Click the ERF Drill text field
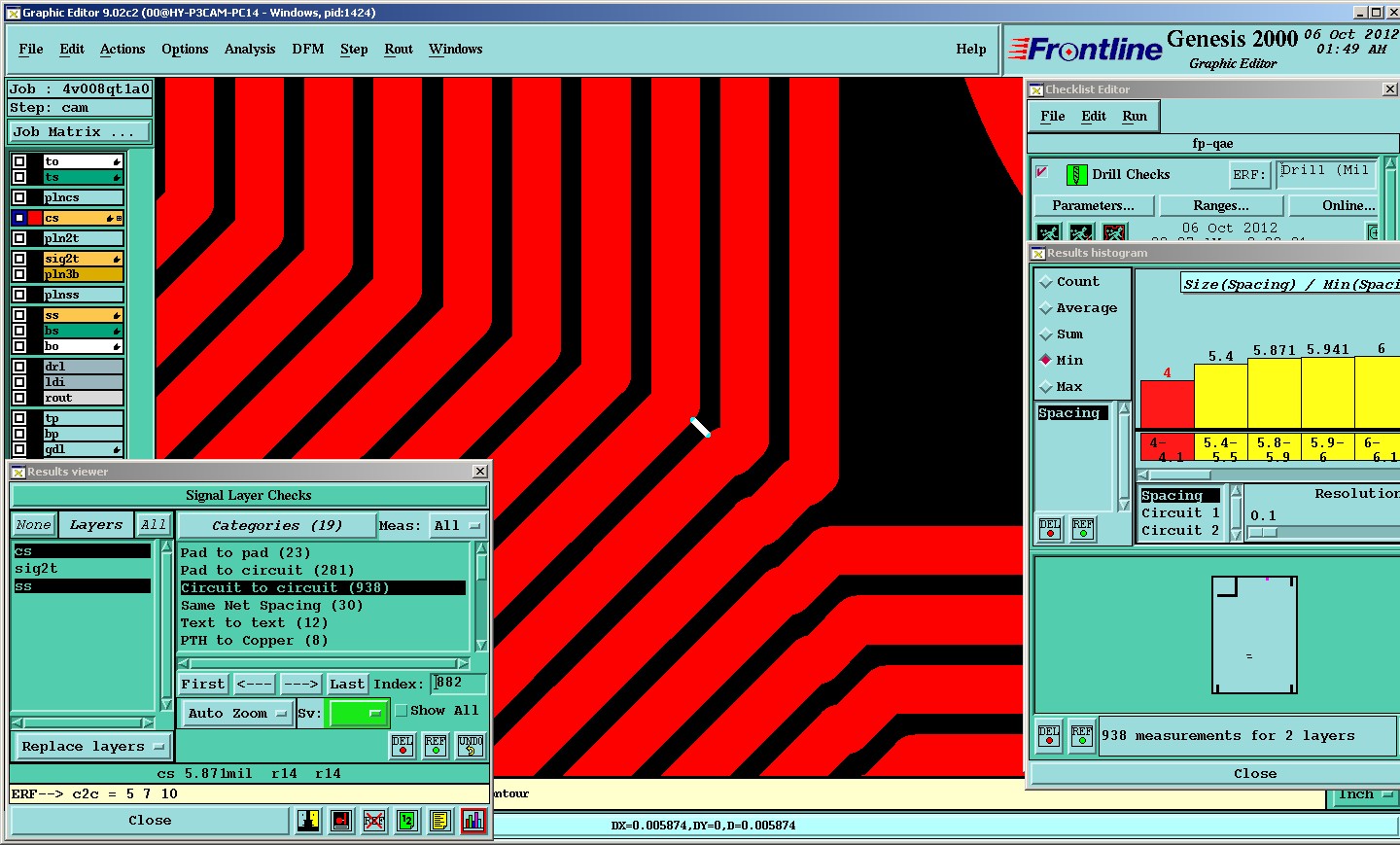The height and width of the screenshot is (845, 1400). point(1327,175)
